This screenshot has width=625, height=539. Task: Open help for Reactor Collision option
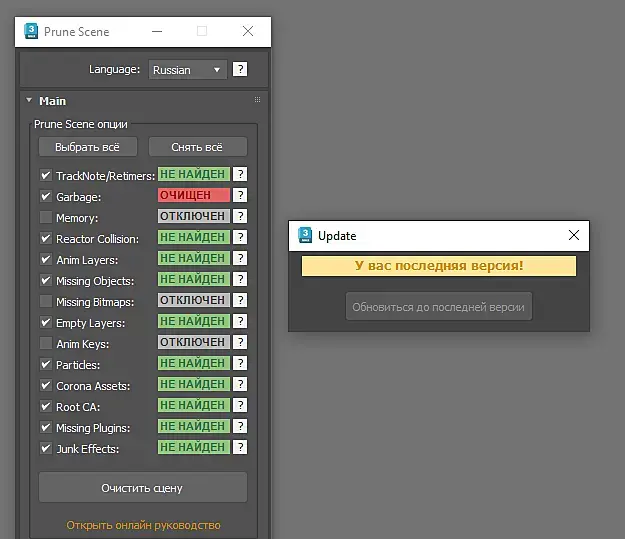pos(240,237)
